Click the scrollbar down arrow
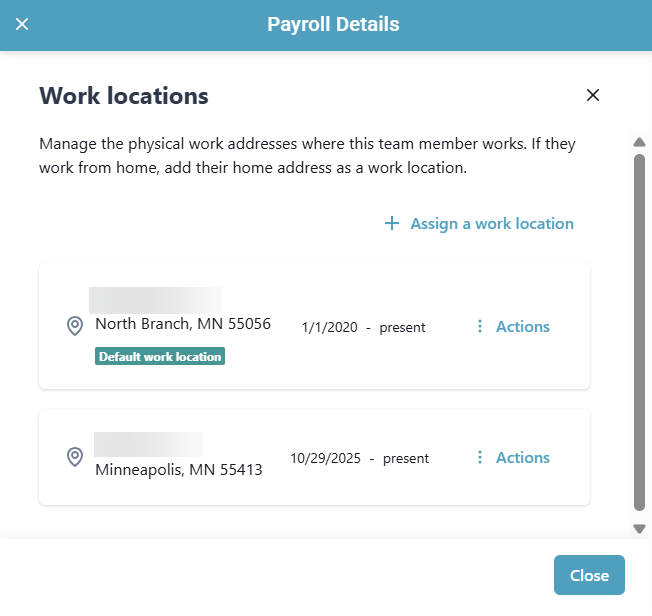 tap(639, 528)
